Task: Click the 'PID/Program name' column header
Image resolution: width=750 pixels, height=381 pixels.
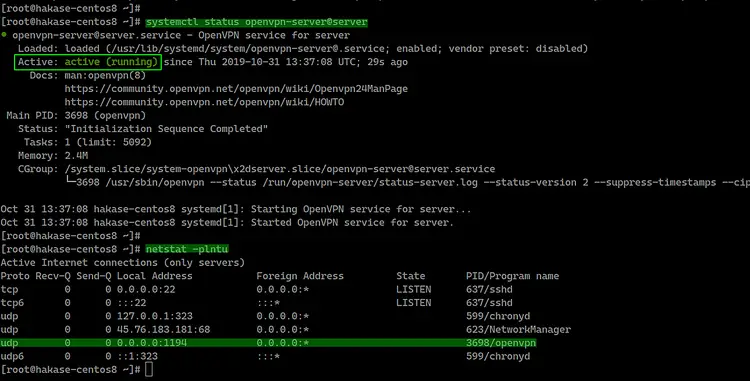Action: coord(512,276)
